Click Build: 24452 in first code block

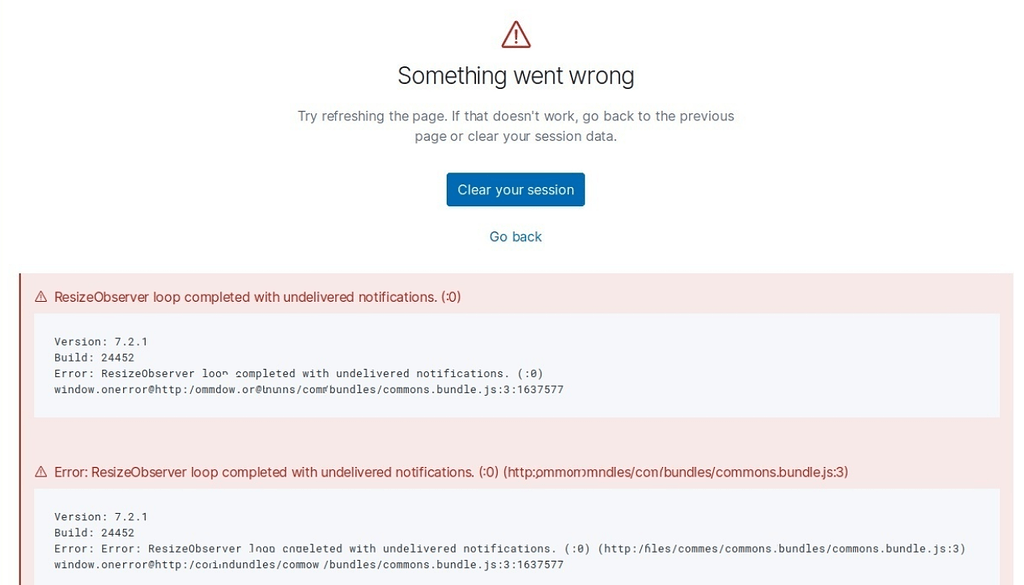click(x=94, y=358)
